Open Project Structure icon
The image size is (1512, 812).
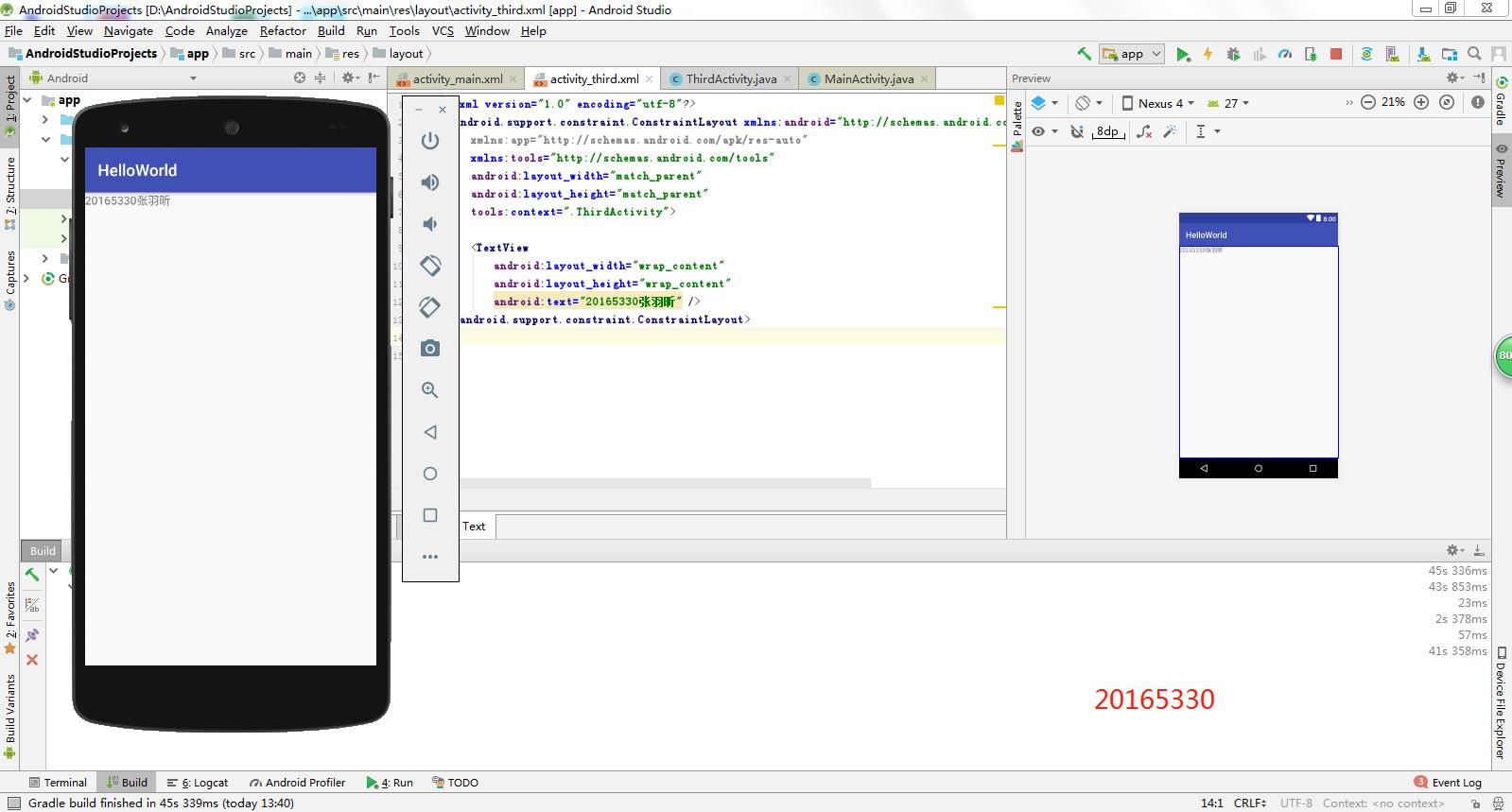point(1449,54)
